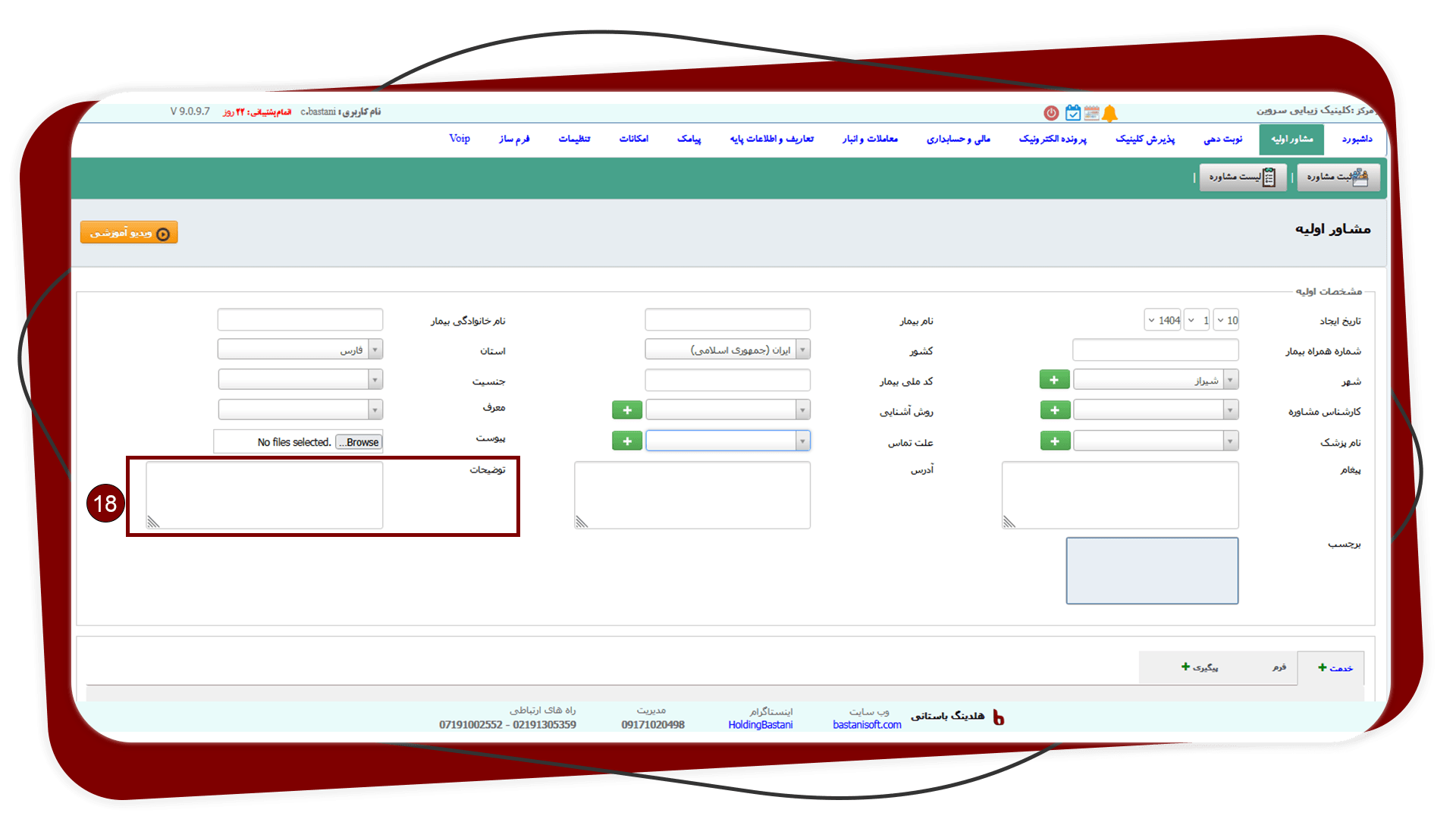Open the امکانات menu
Image resolution: width=1456 pixels, height=819 pixels.
634,140
